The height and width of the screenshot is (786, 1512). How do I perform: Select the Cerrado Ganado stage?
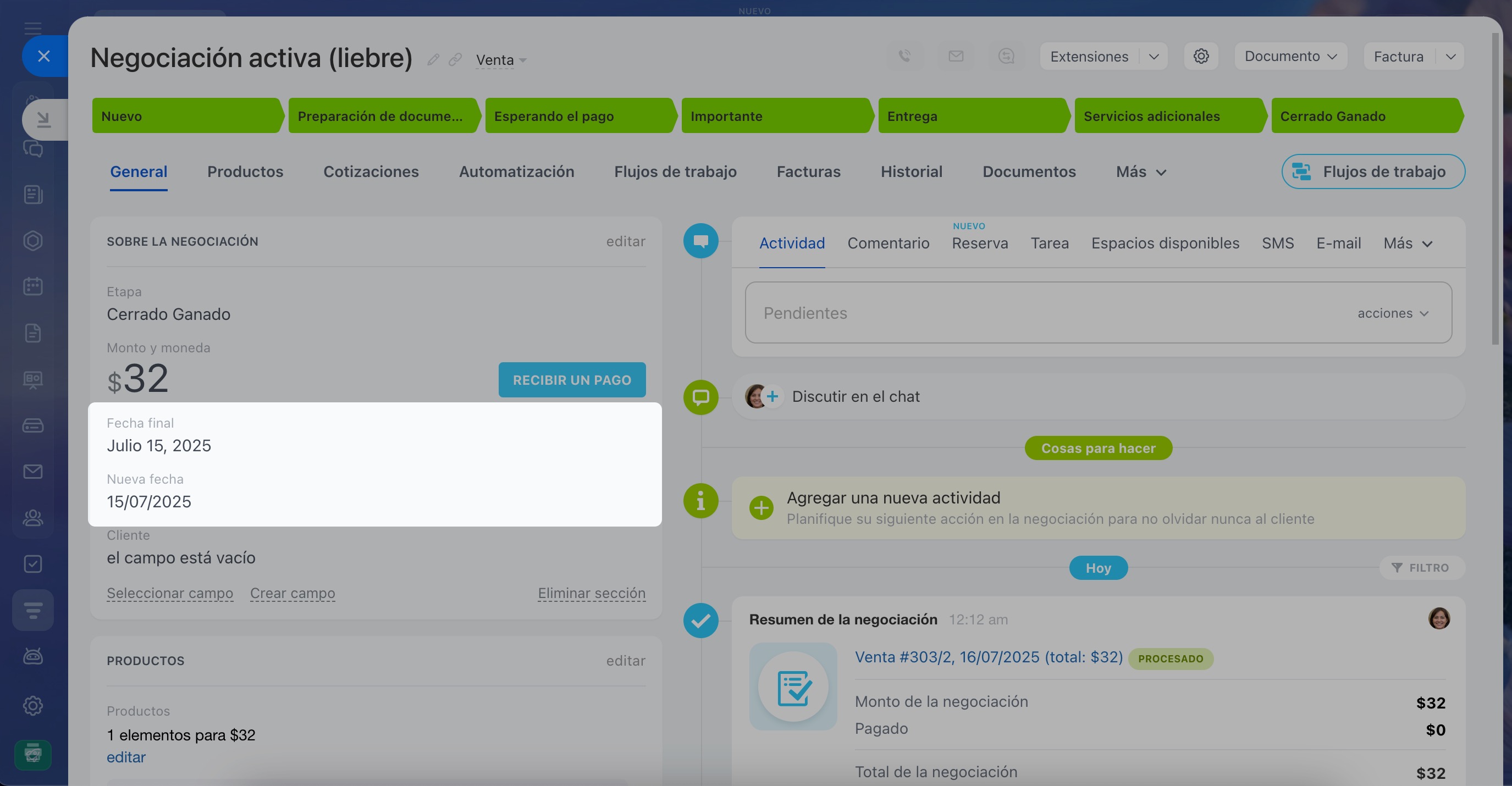pos(1367,116)
